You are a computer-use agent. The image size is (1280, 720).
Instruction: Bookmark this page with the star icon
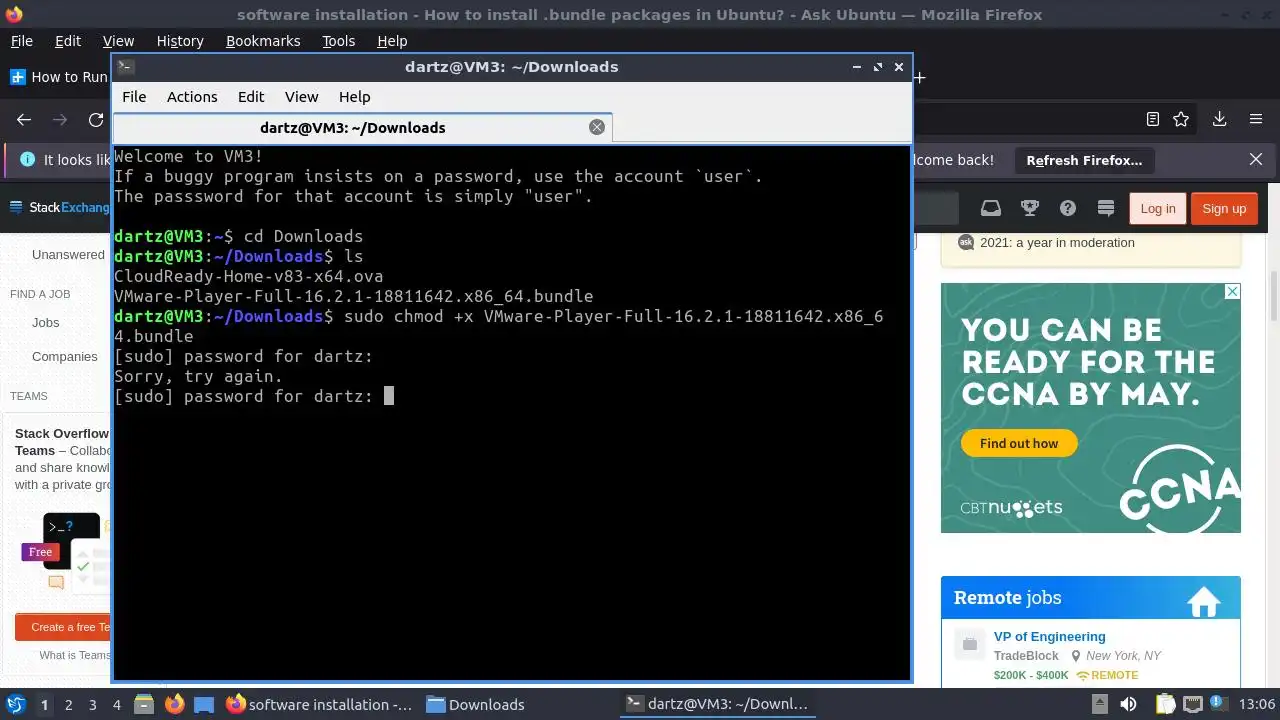[1181, 119]
